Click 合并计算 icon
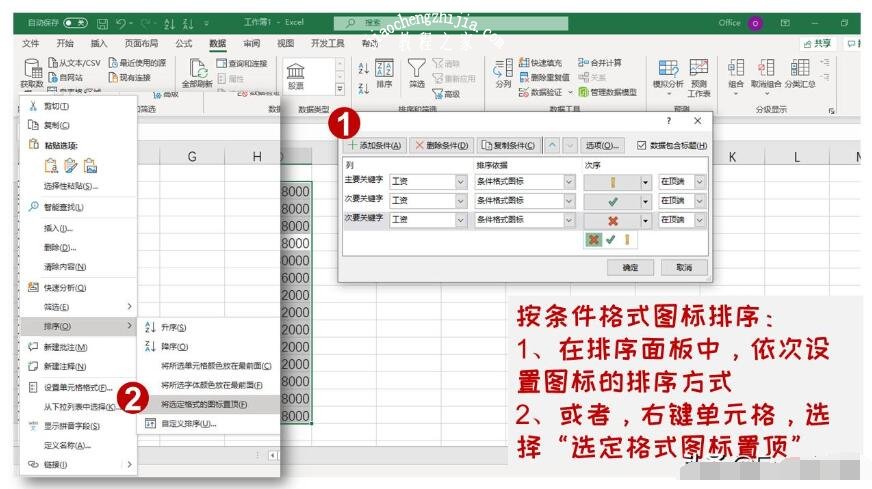The width and height of the screenshot is (872, 489). click(x=583, y=62)
